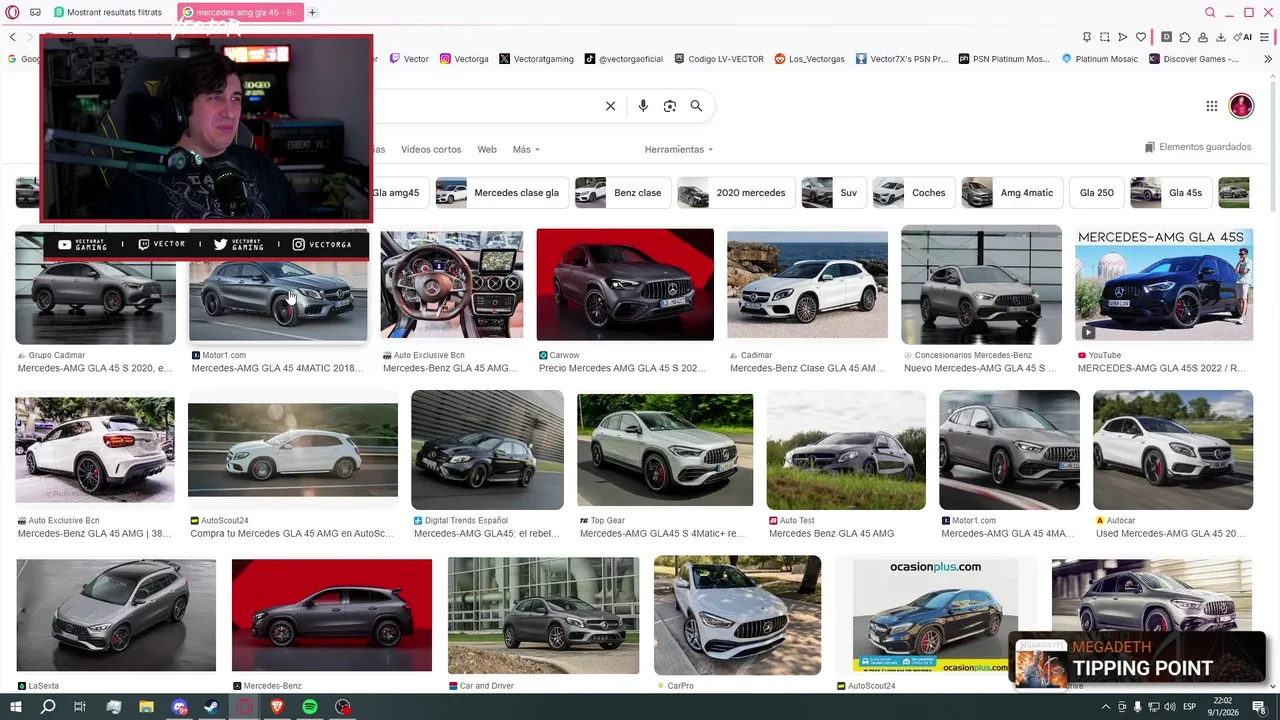Switch to the Web results tab
Screen dimensions: 1280x720
[x=487, y=149]
